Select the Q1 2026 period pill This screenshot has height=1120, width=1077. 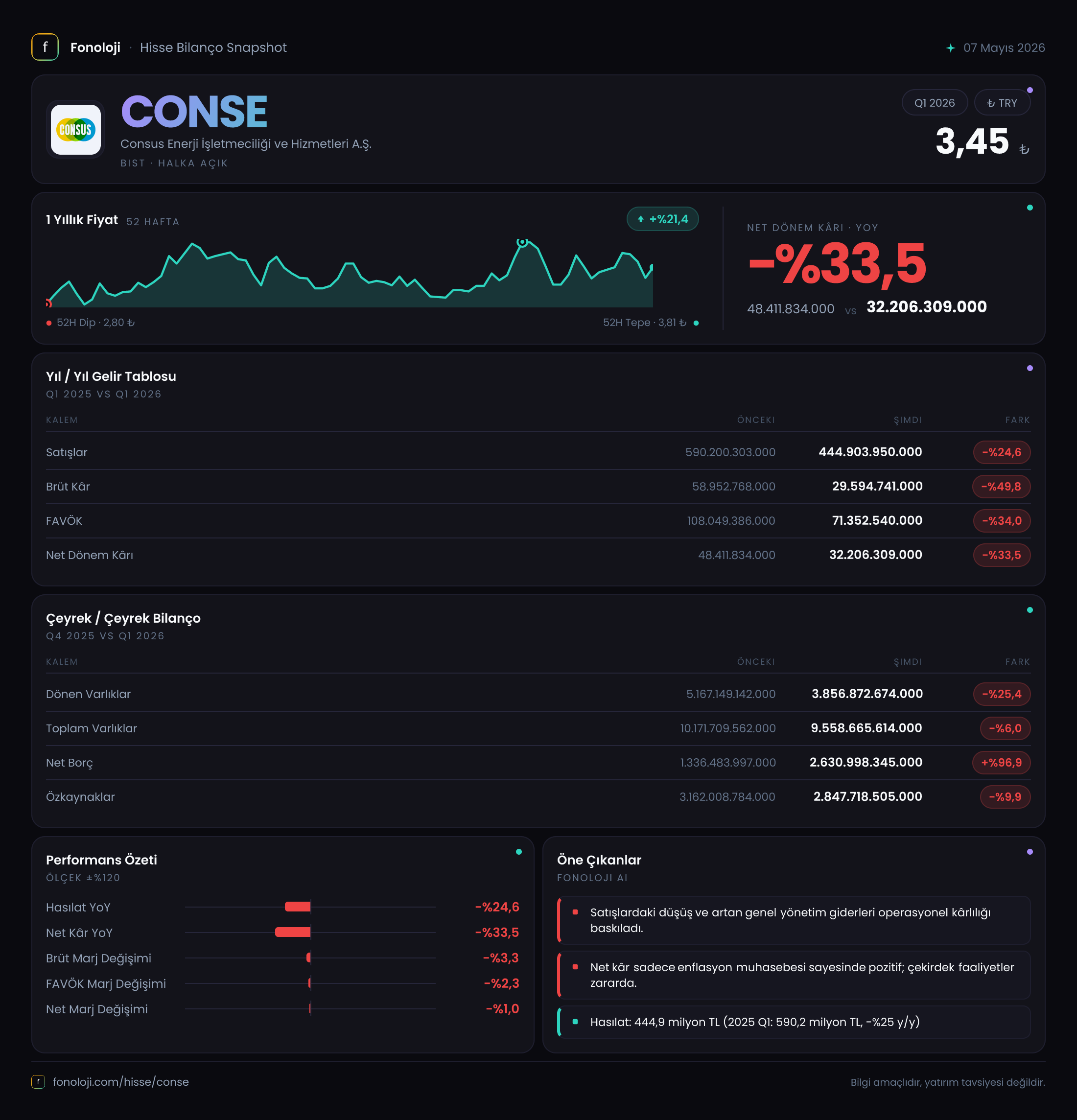pyautogui.click(x=934, y=103)
